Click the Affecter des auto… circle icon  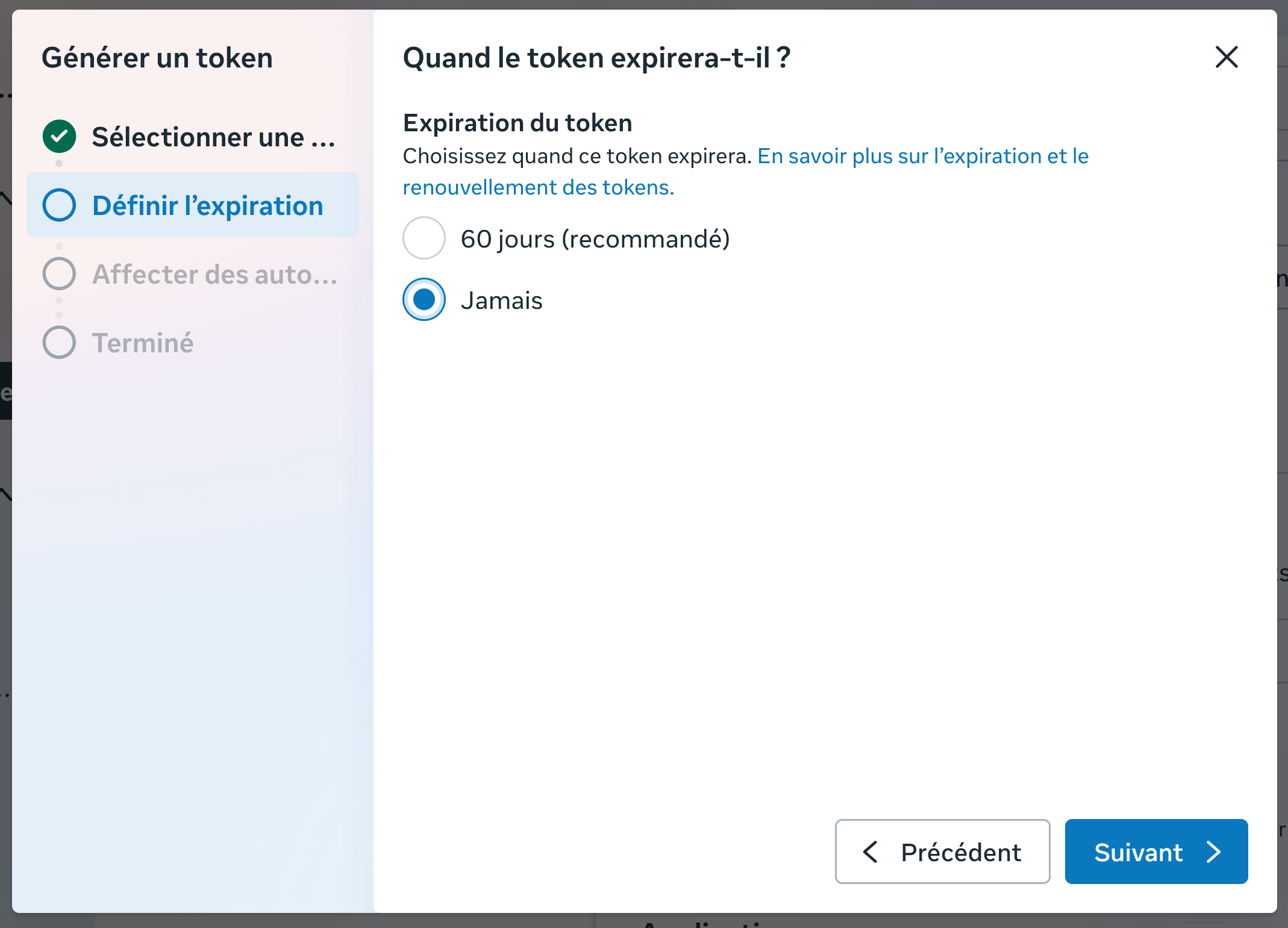tap(59, 274)
